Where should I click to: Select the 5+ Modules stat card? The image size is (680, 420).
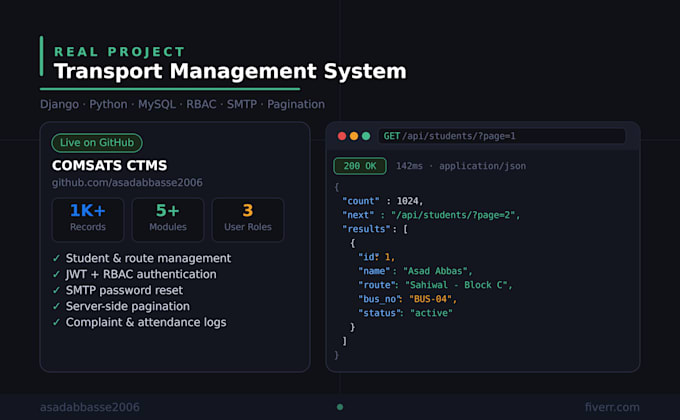click(168, 220)
